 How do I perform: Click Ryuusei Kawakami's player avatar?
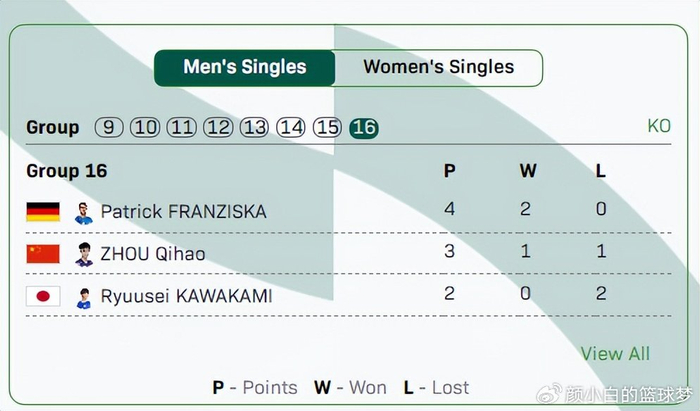point(83,297)
